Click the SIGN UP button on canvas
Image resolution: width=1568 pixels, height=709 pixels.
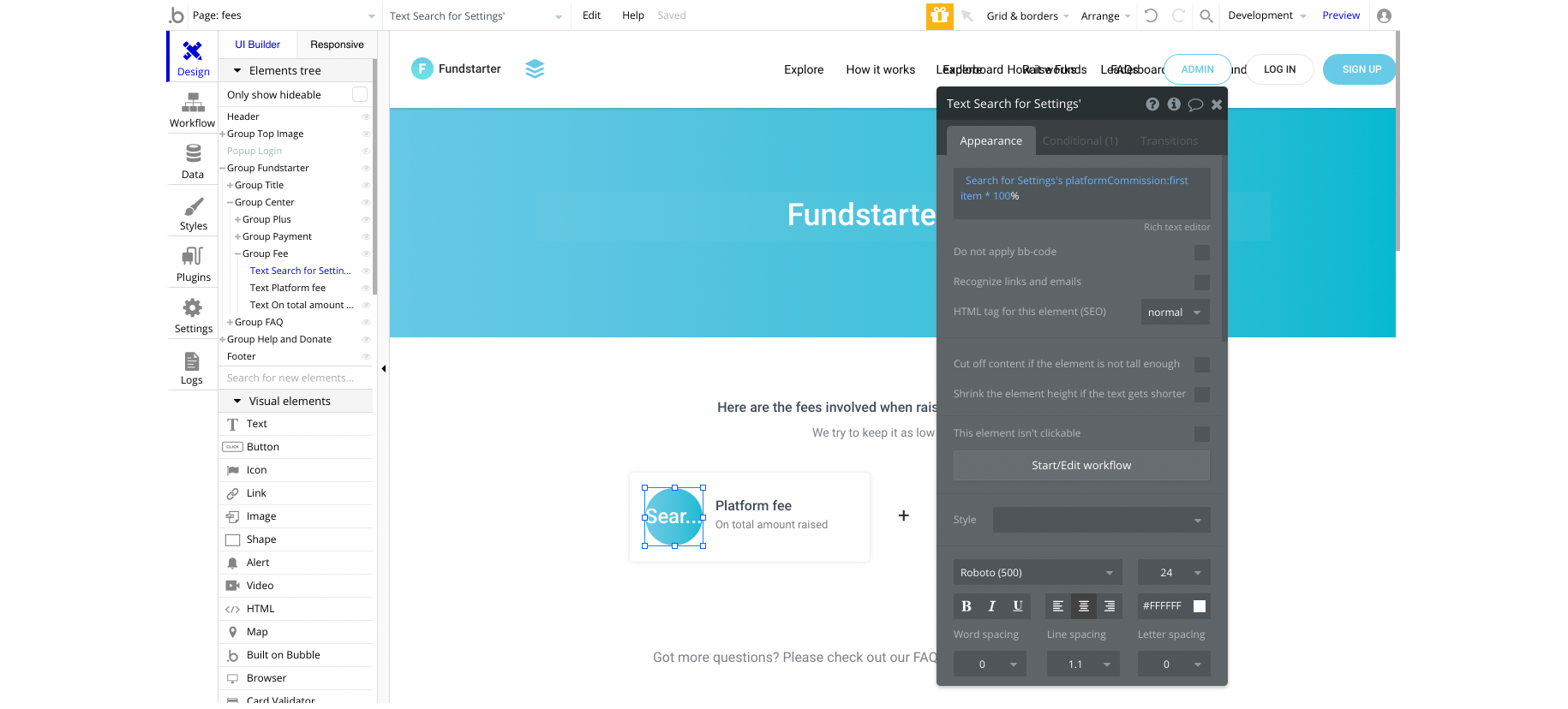[x=1362, y=69]
